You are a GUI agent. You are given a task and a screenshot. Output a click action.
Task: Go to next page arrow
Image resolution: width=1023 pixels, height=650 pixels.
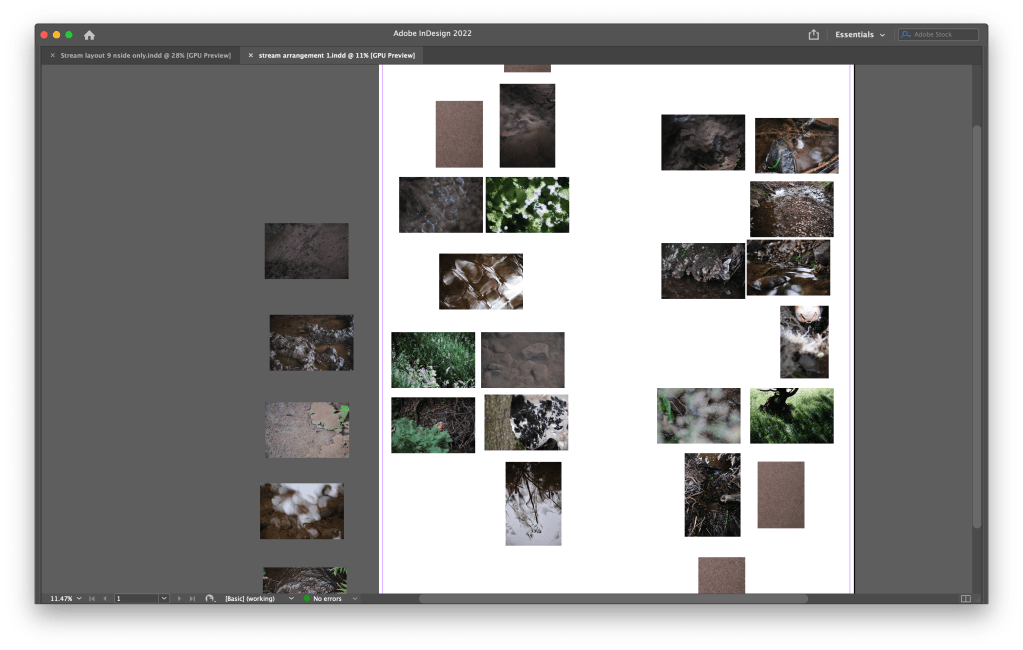(x=179, y=599)
